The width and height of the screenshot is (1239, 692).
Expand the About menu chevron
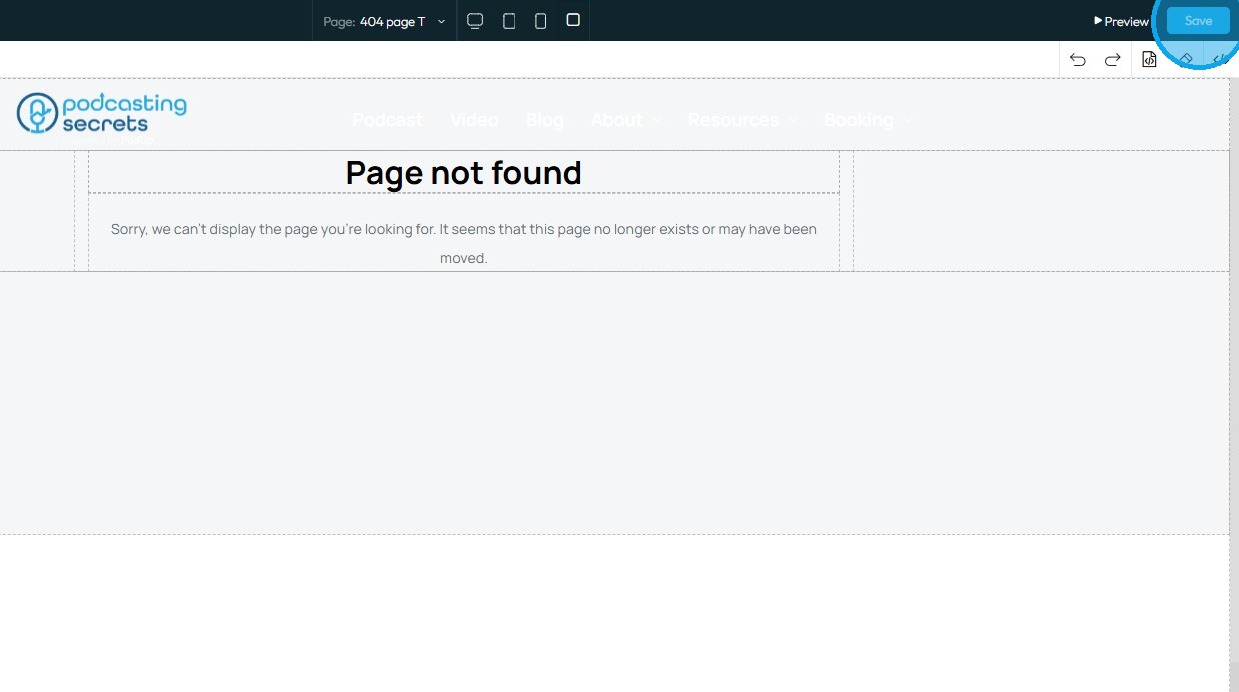pos(656,120)
